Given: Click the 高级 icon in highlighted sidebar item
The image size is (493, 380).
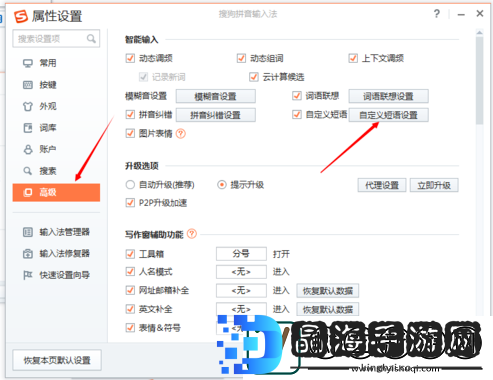Looking at the screenshot, I should [28, 192].
